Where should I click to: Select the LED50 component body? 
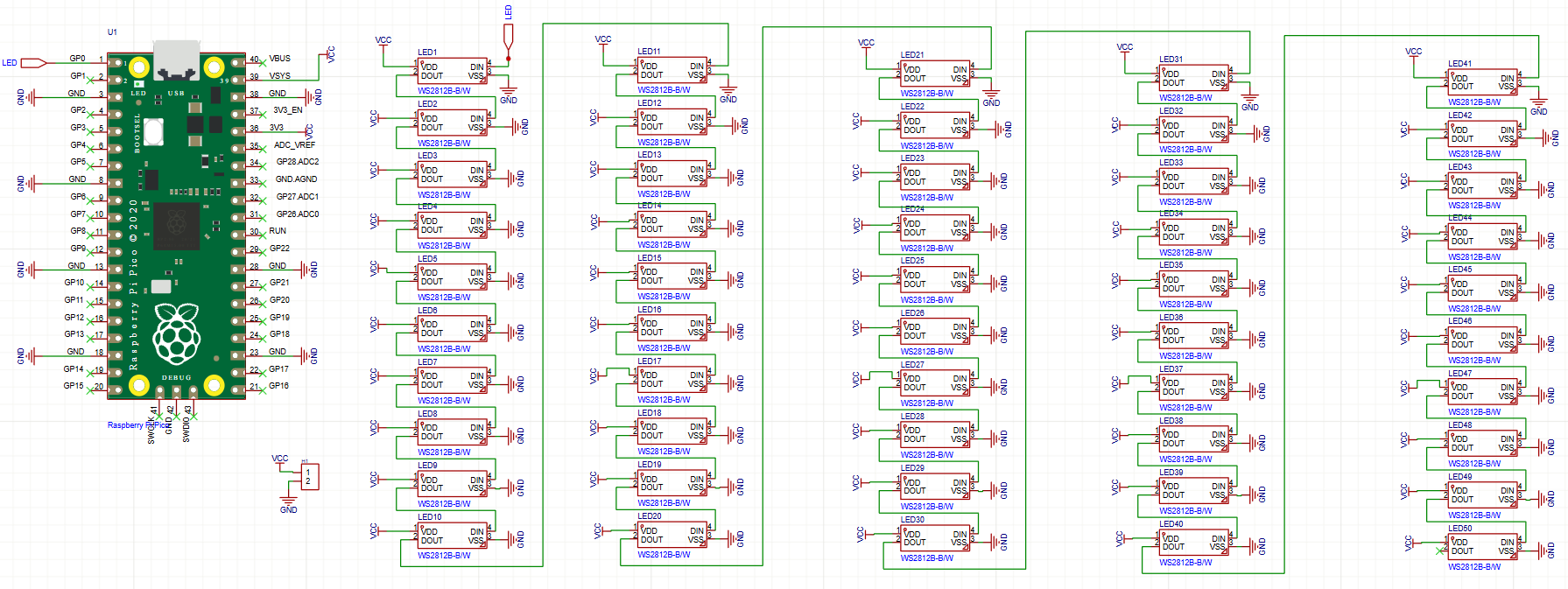tap(1483, 547)
